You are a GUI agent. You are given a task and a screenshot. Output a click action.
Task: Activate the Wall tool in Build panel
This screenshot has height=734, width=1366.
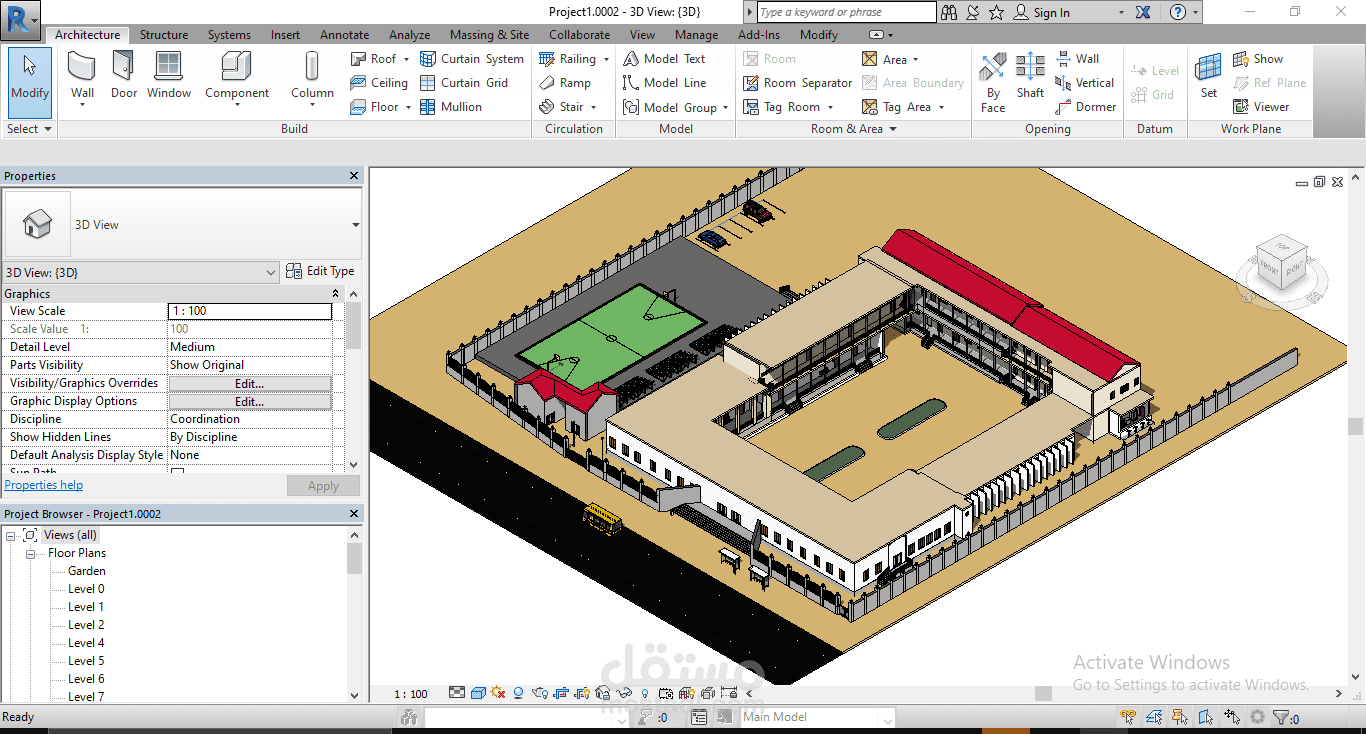click(83, 78)
